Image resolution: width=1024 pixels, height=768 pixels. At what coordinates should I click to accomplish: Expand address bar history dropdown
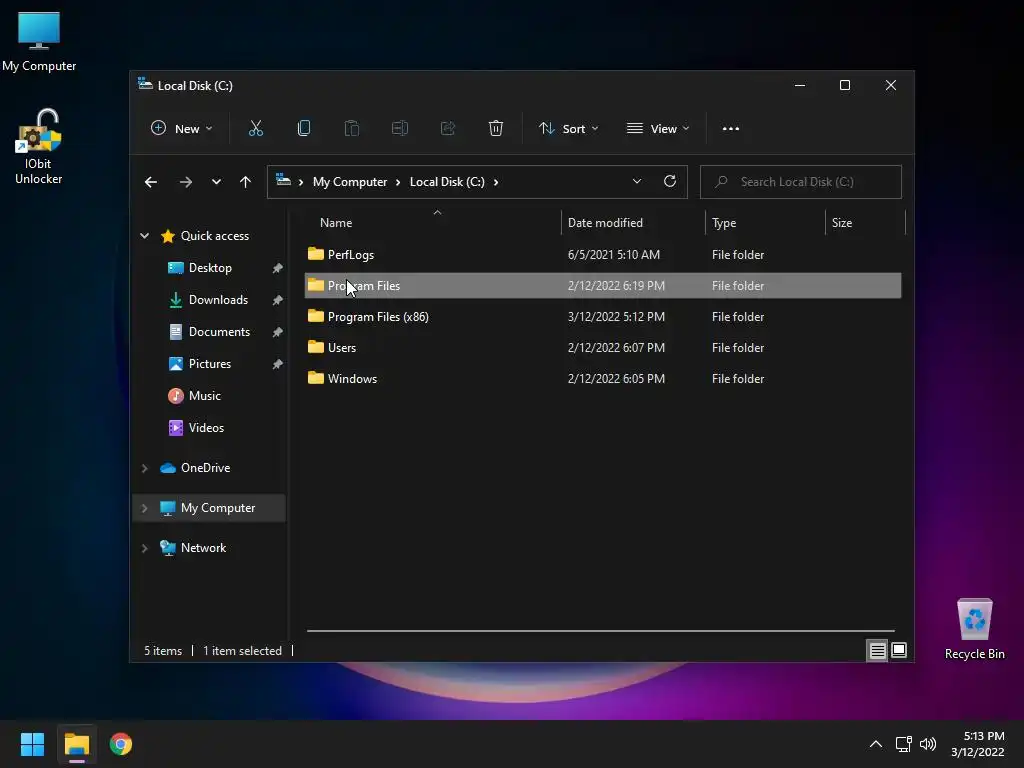pos(637,182)
